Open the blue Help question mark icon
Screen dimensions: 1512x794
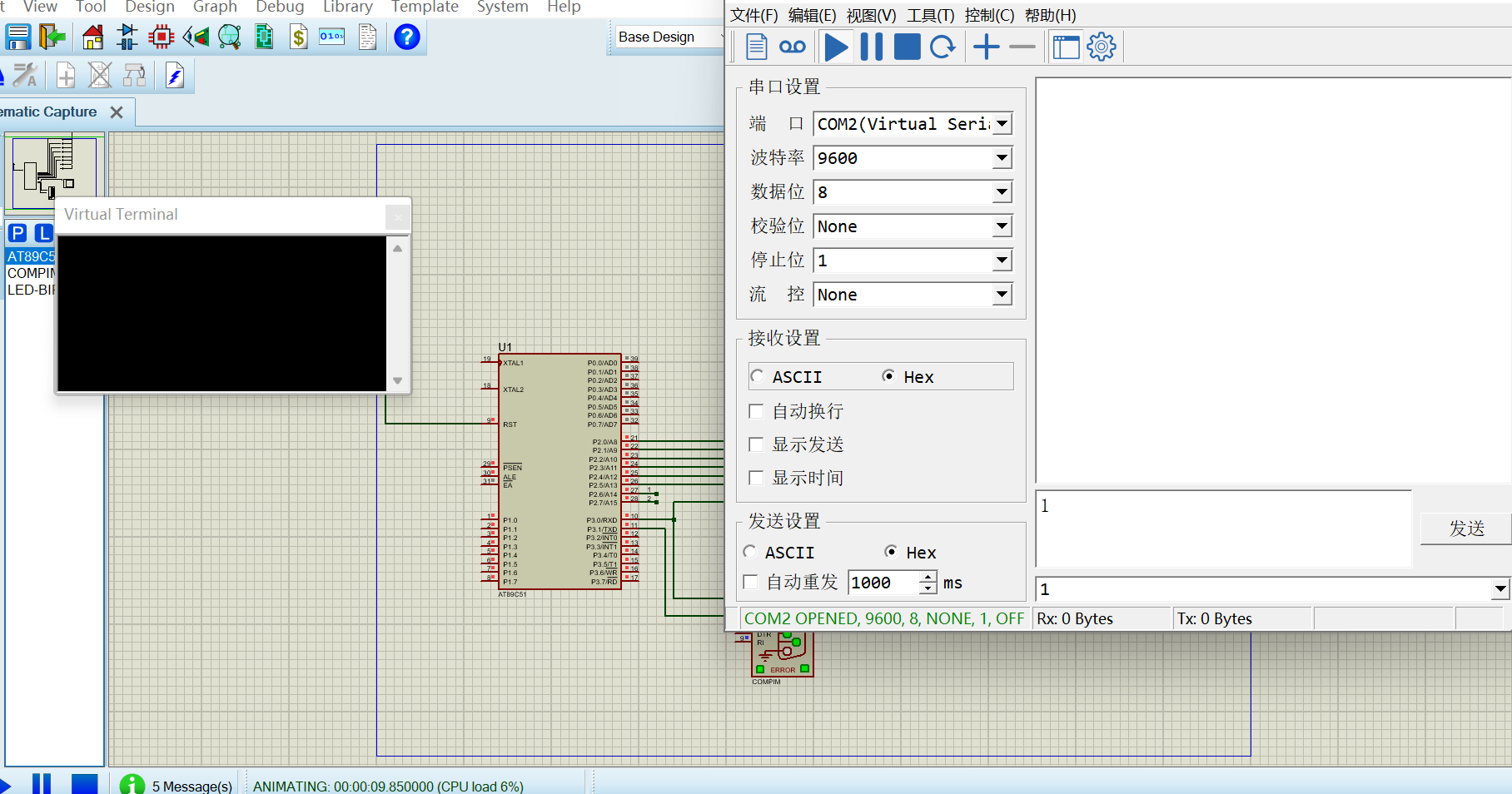point(406,37)
